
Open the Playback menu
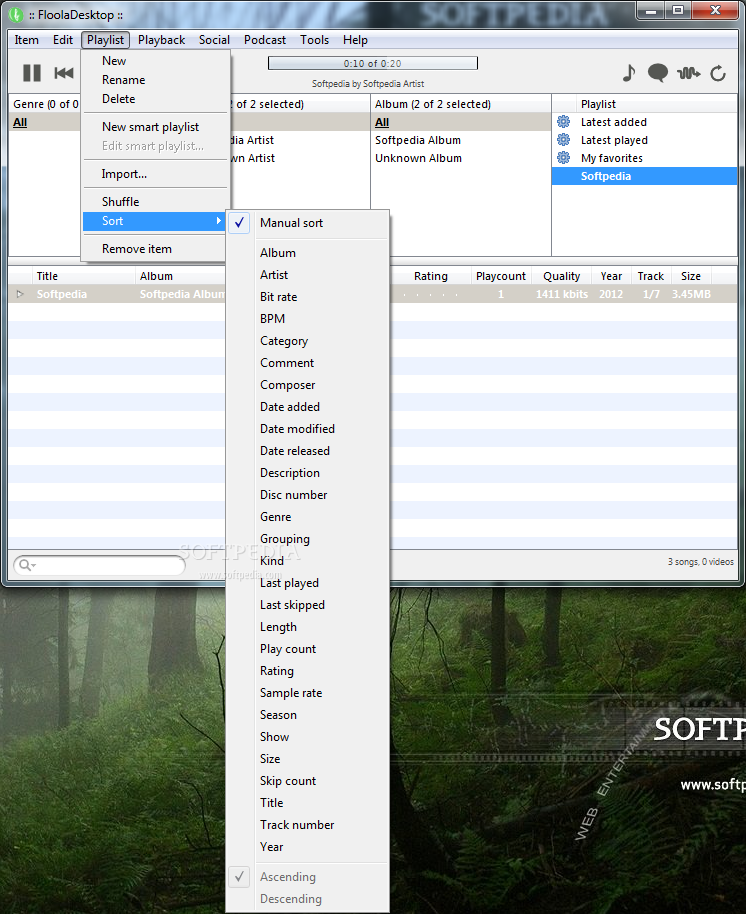click(x=161, y=40)
